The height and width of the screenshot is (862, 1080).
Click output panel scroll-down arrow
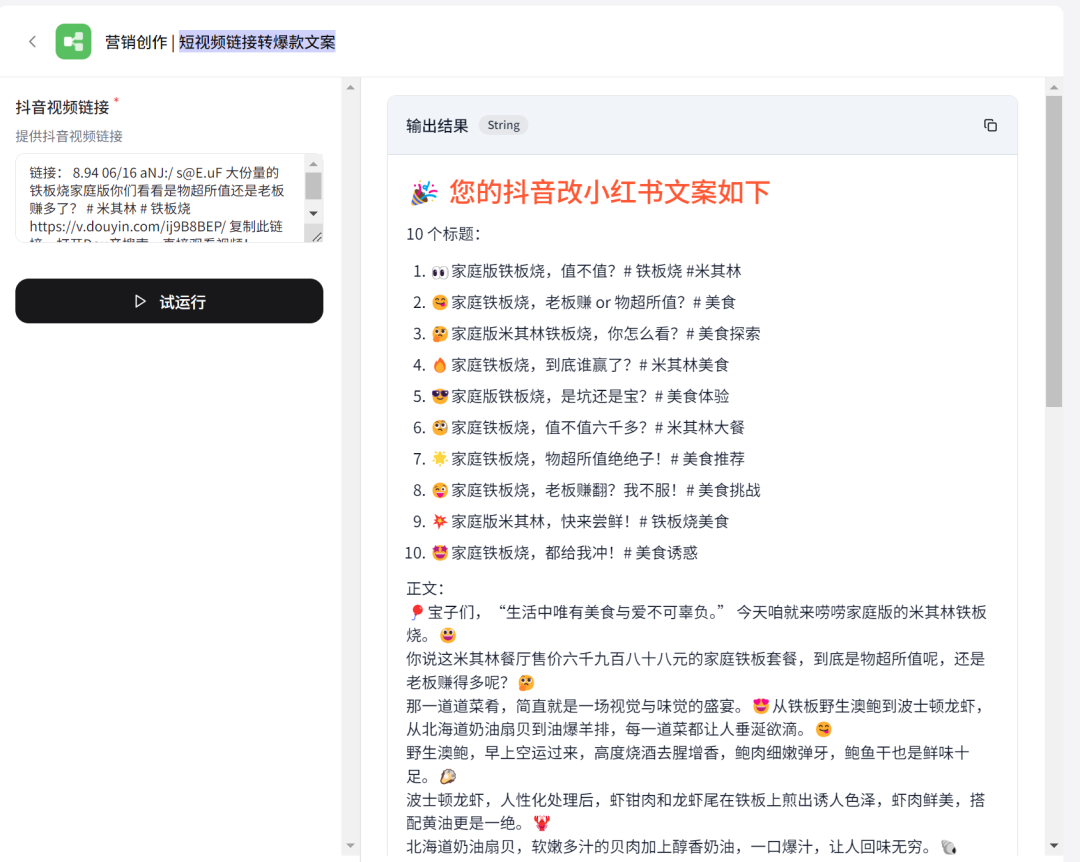[x=1054, y=845]
